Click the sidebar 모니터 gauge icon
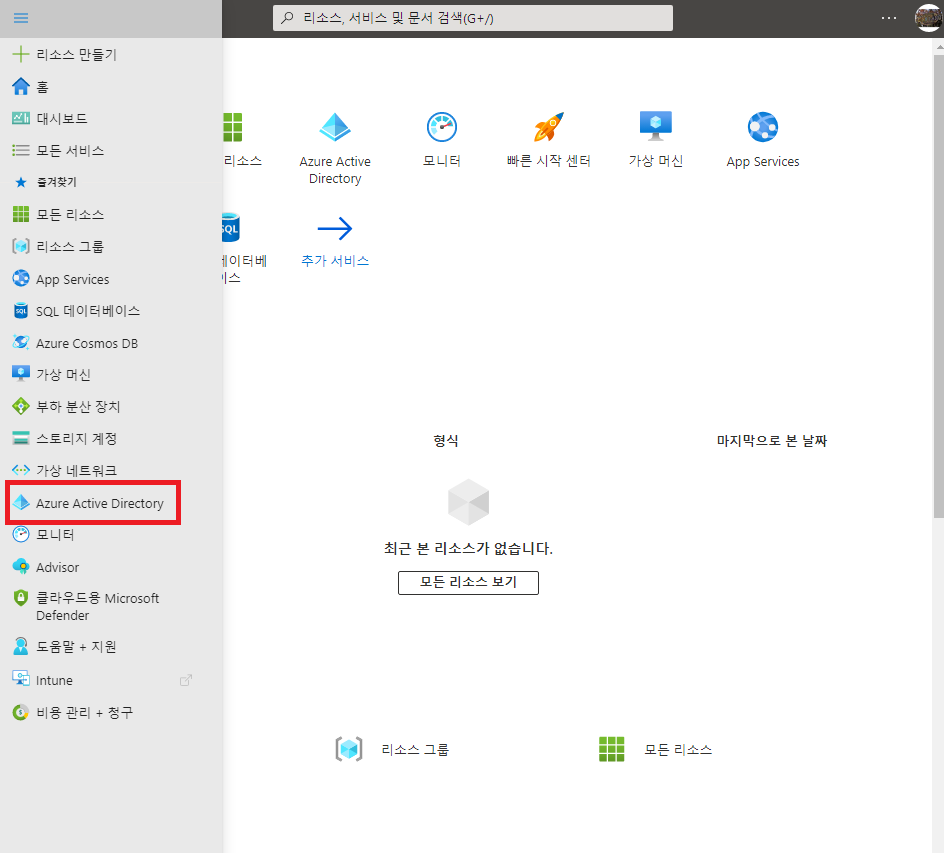The image size is (944, 853). pyautogui.click(x=20, y=535)
